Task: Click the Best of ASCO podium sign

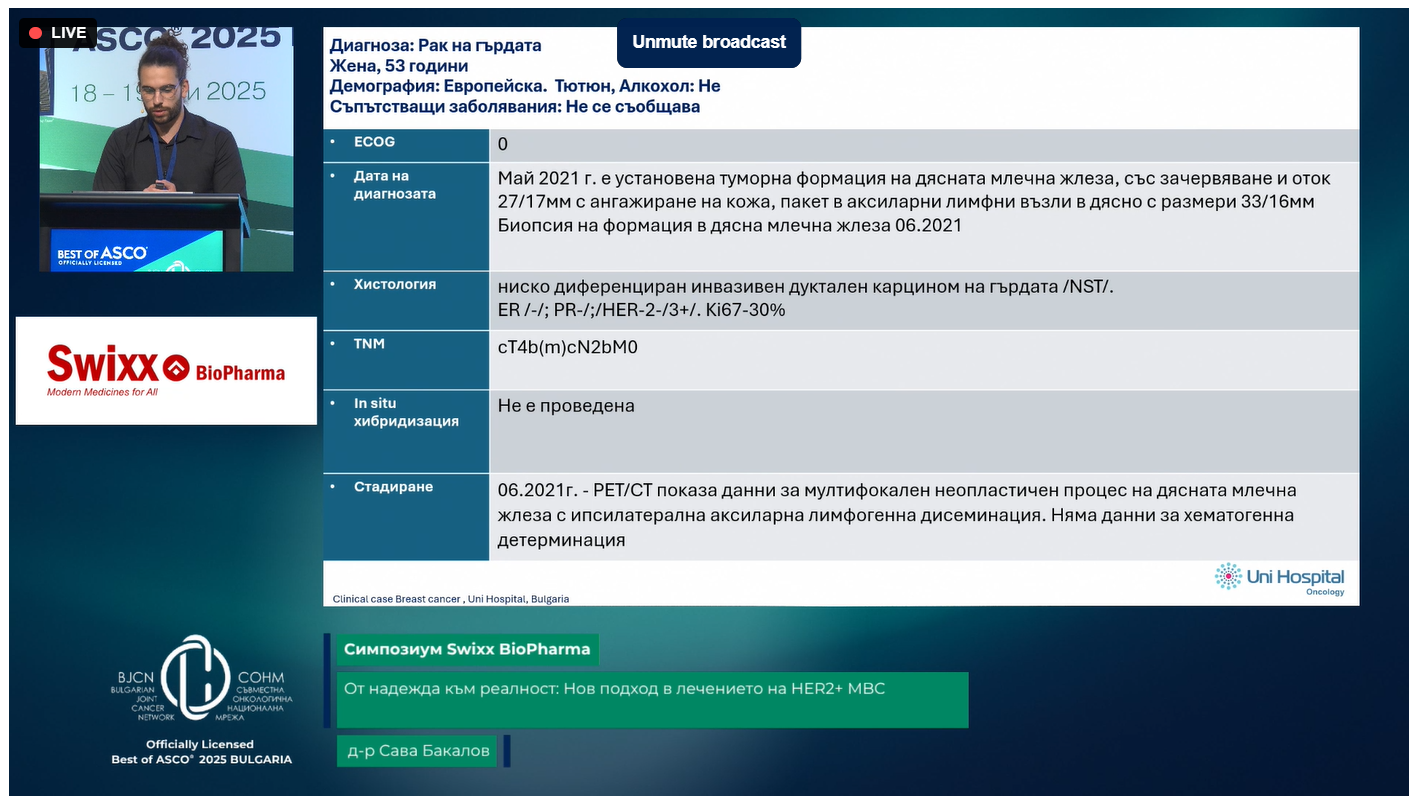Action: point(103,254)
